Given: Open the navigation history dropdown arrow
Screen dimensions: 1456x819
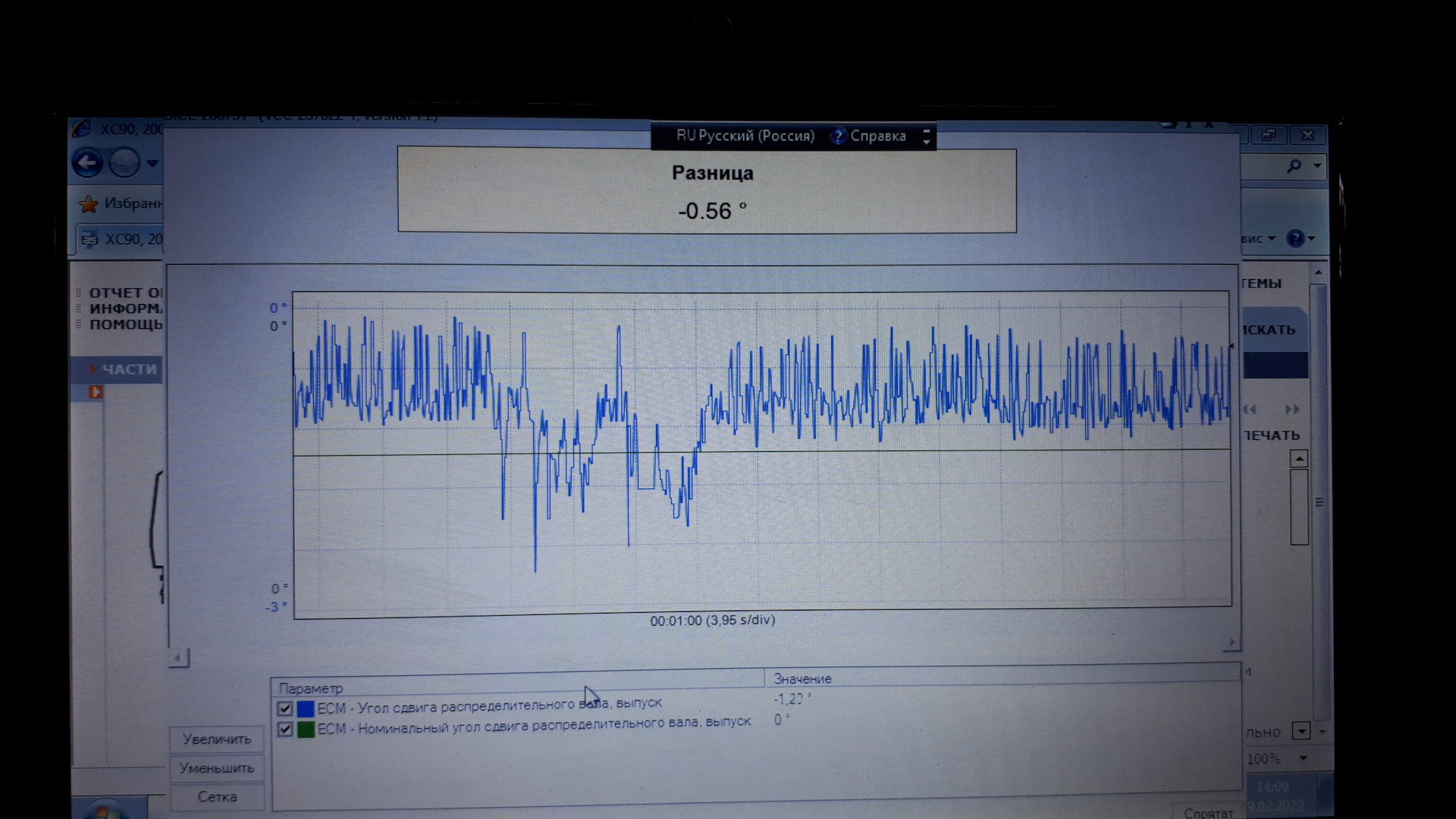Looking at the screenshot, I should [152, 163].
